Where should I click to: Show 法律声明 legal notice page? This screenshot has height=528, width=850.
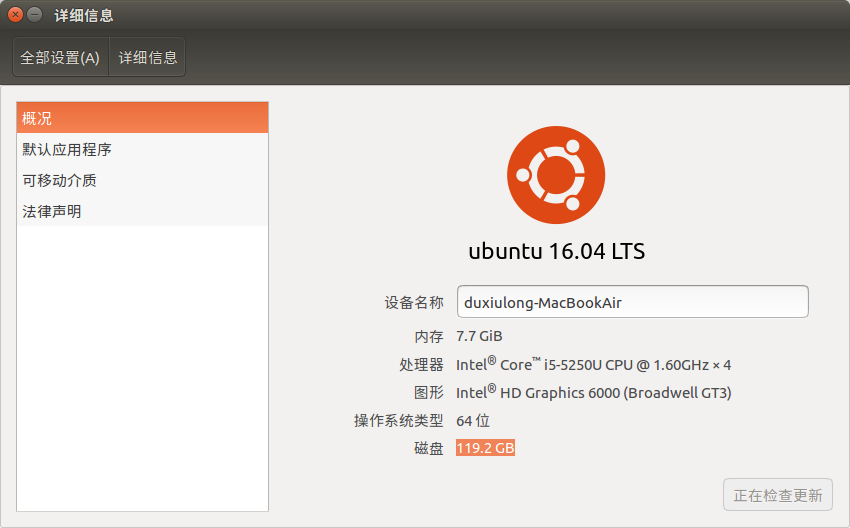pos(143,211)
